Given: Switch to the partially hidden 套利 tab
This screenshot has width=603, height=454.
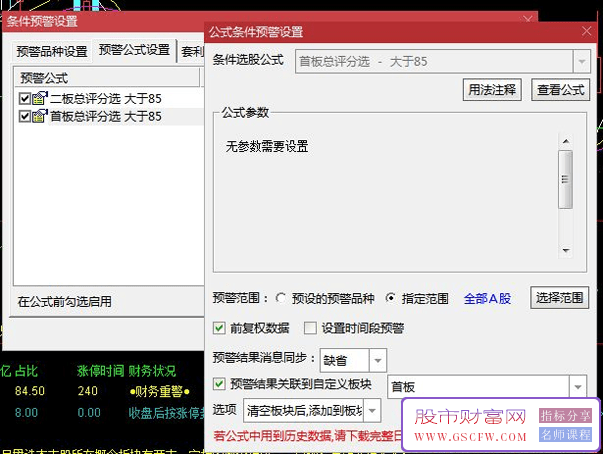Looking at the screenshot, I should coord(192,51).
